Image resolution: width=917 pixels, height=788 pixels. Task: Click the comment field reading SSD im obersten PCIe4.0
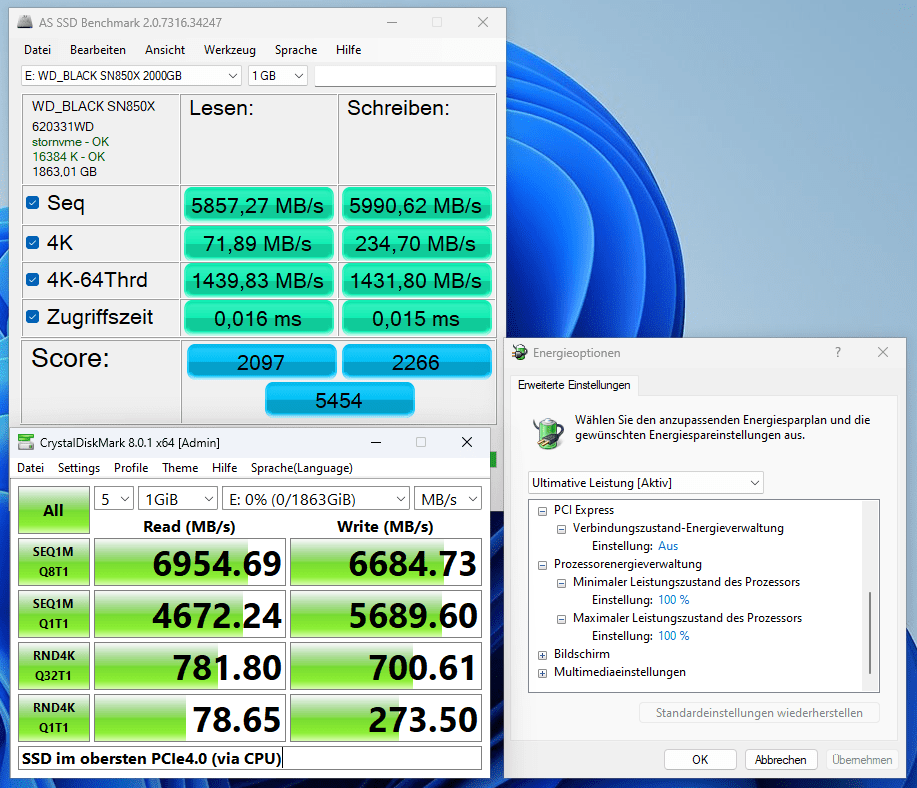(x=250, y=758)
